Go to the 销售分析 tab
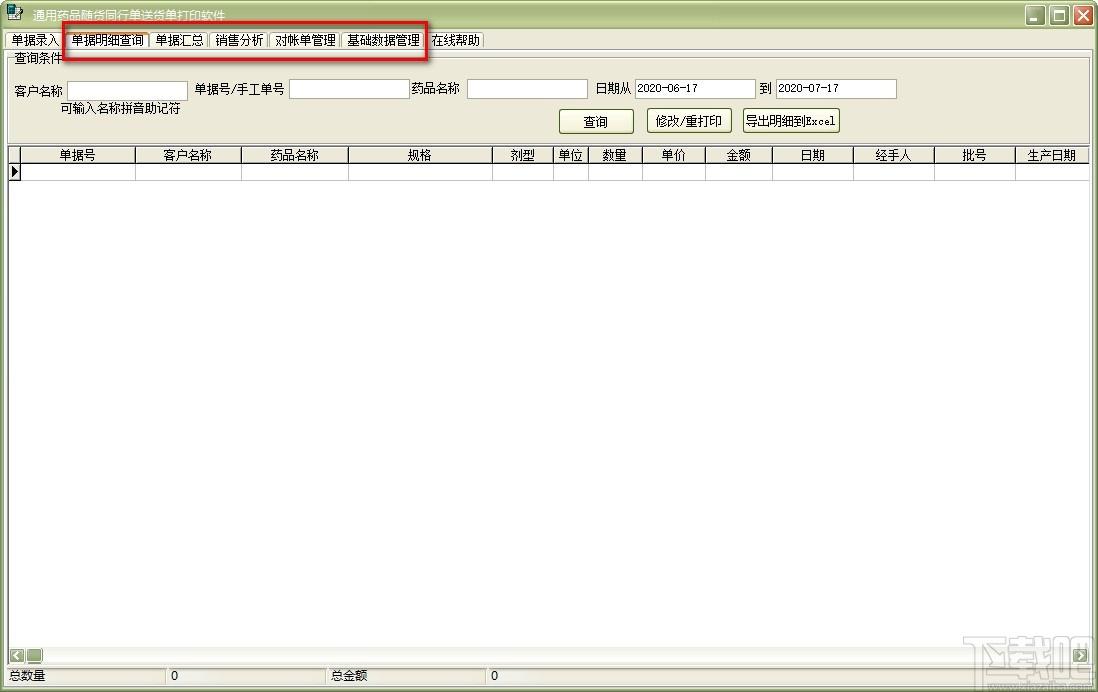 tap(239, 41)
